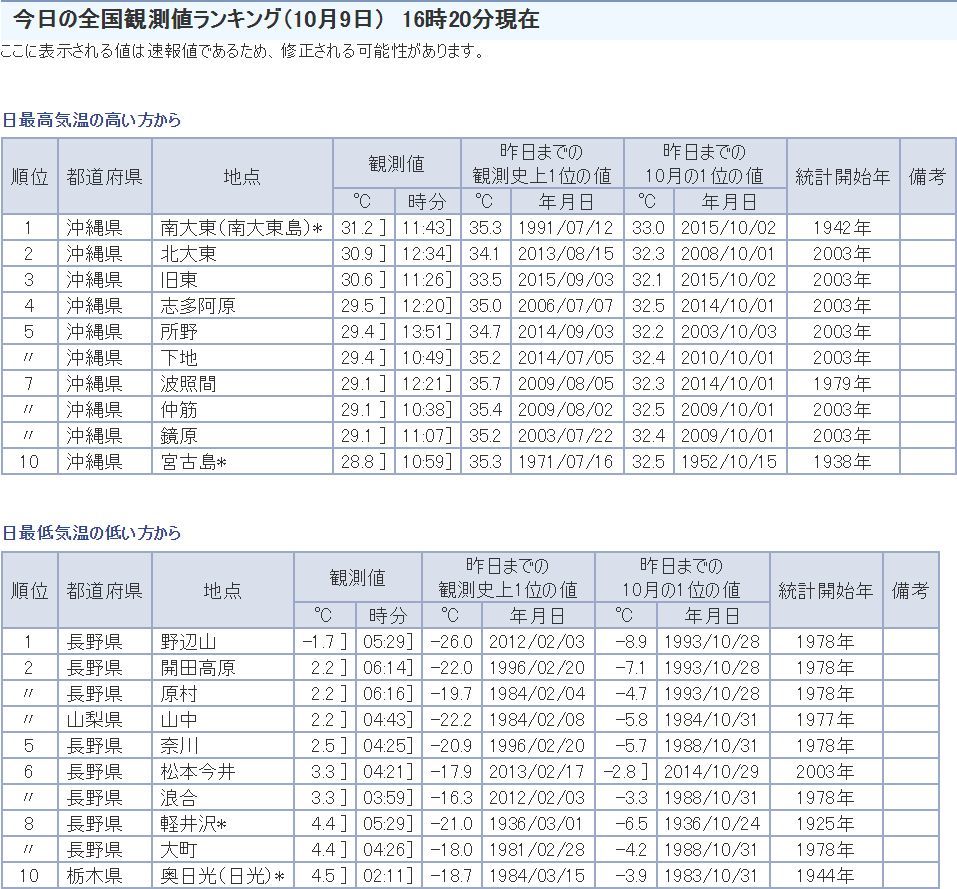Click the 山梨県 prefecture cell
Screen dimensions: 957x889
click(x=95, y=720)
